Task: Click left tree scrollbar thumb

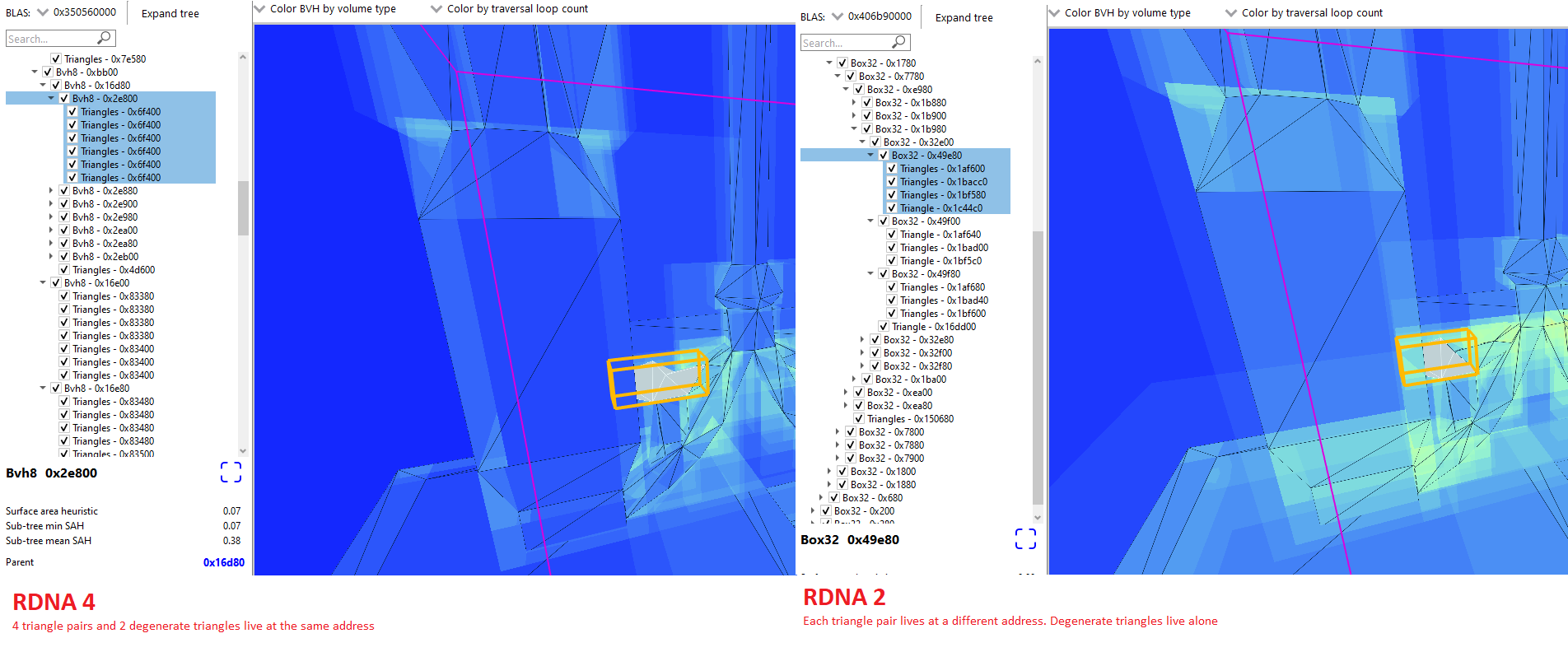Action: point(243,207)
